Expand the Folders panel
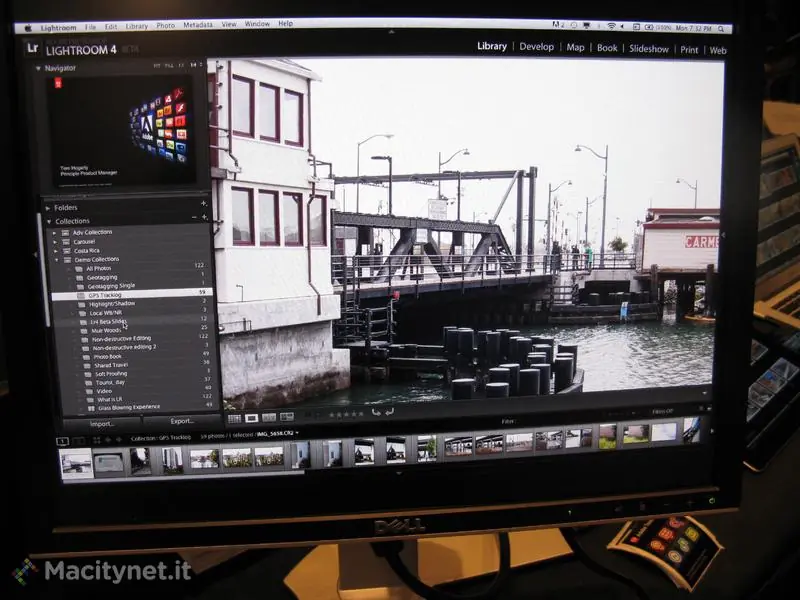Viewport: 800px width, 600px height. (x=48, y=208)
